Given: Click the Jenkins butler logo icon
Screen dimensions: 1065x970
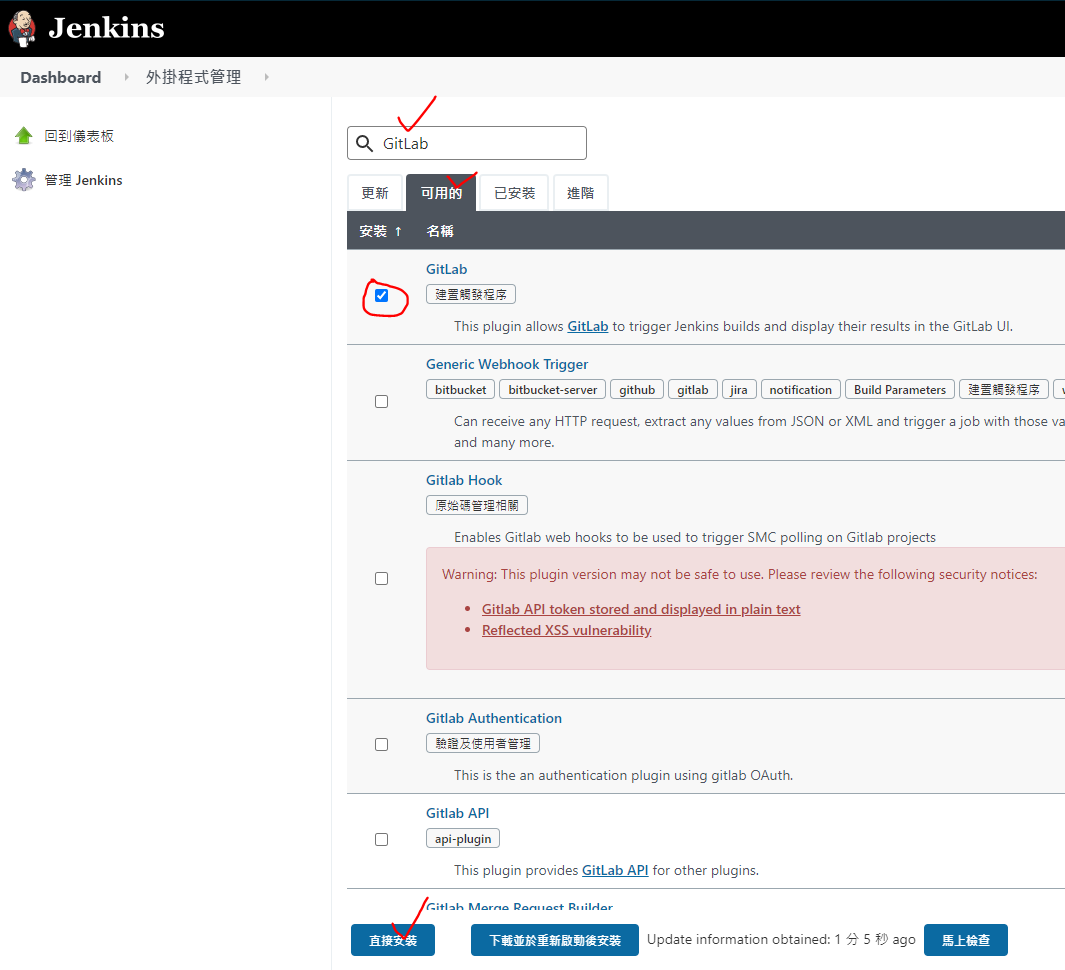Looking at the screenshot, I should pos(22,29).
